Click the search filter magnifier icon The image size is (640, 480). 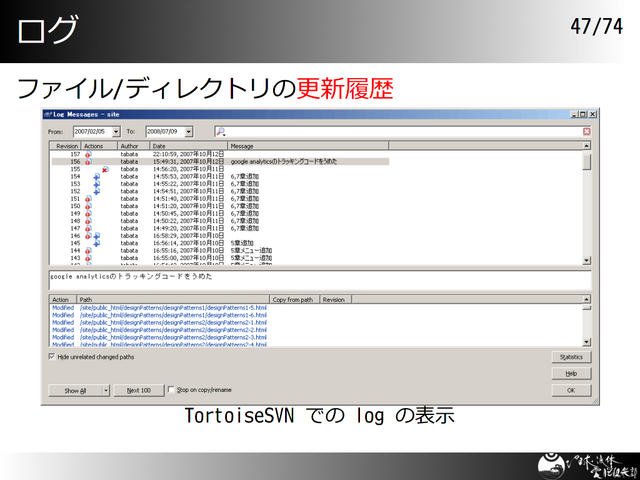(220, 131)
